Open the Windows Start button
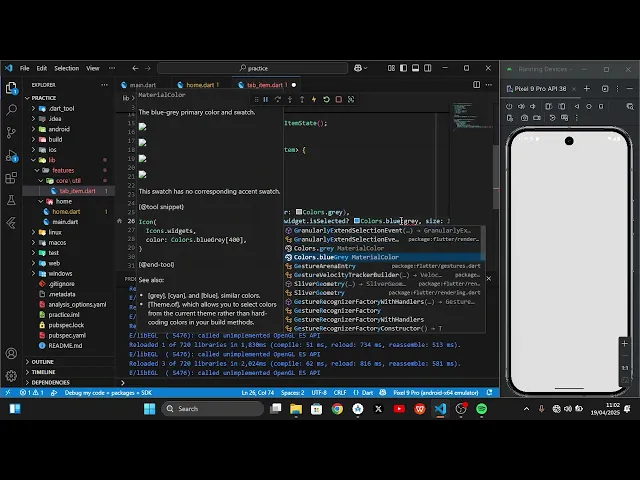Viewport: 640px width, 480px height. coord(149,409)
